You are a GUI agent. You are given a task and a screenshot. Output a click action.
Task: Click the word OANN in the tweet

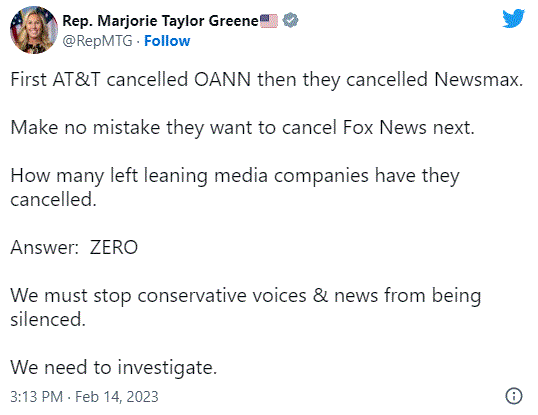click(x=222, y=80)
